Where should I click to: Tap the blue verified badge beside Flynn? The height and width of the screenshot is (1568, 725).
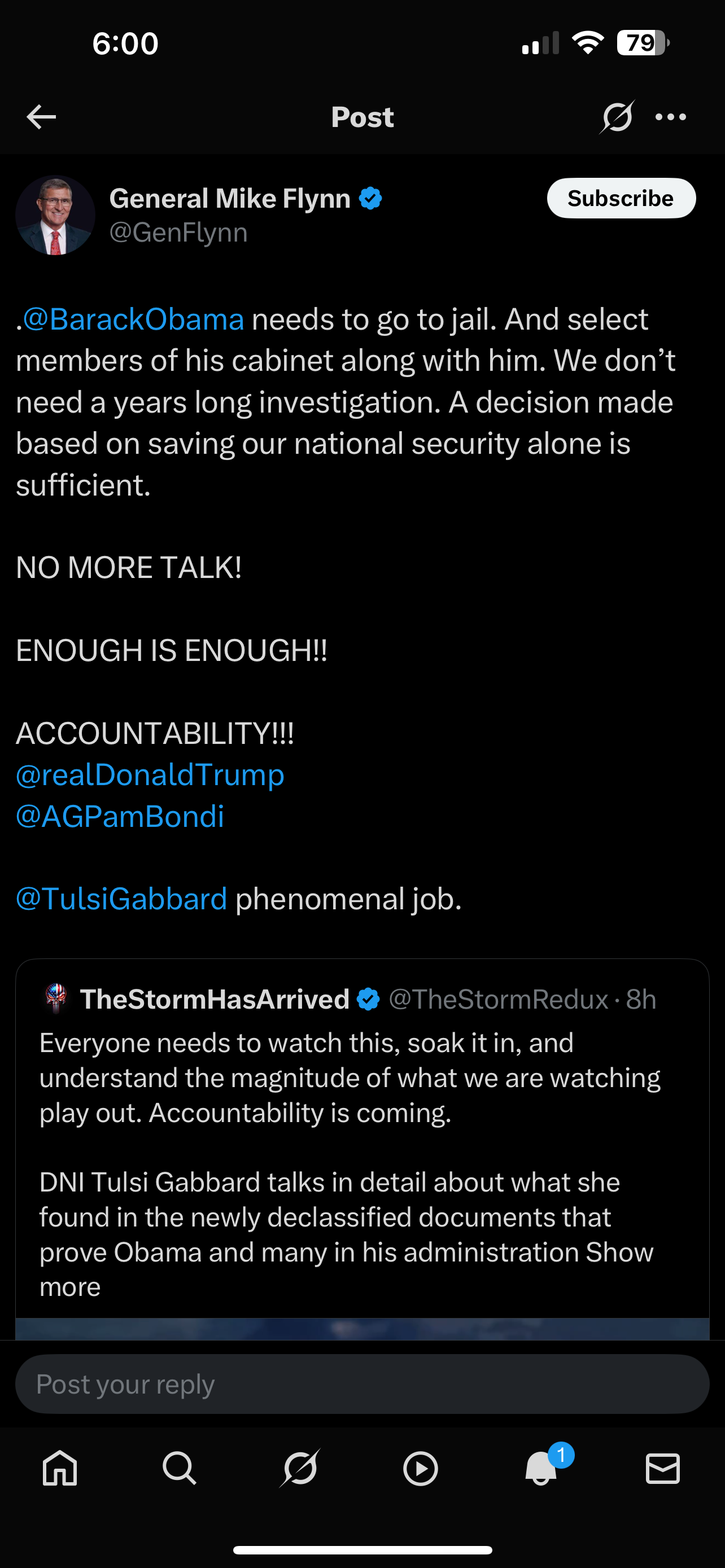pyautogui.click(x=370, y=199)
